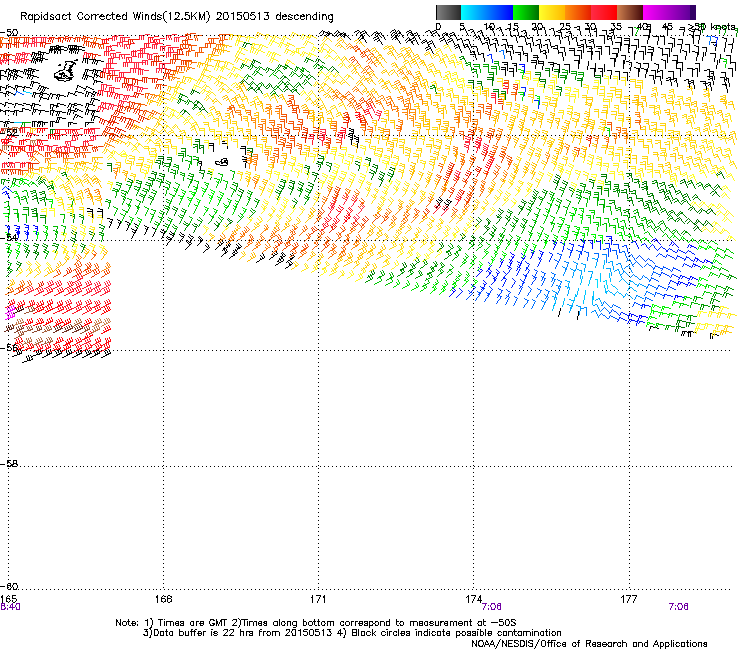
Task: Click the Auckland Islands outline near -51
Action: coord(66,70)
